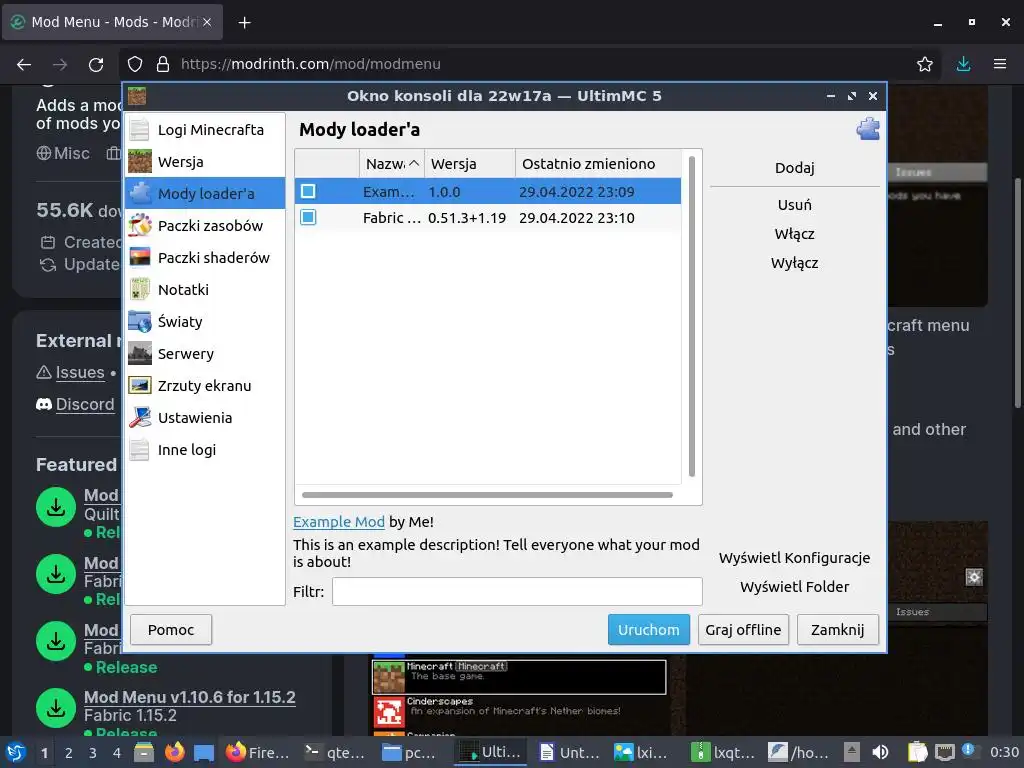Open Ustawienia settings icon
The image size is (1024, 768).
139,417
